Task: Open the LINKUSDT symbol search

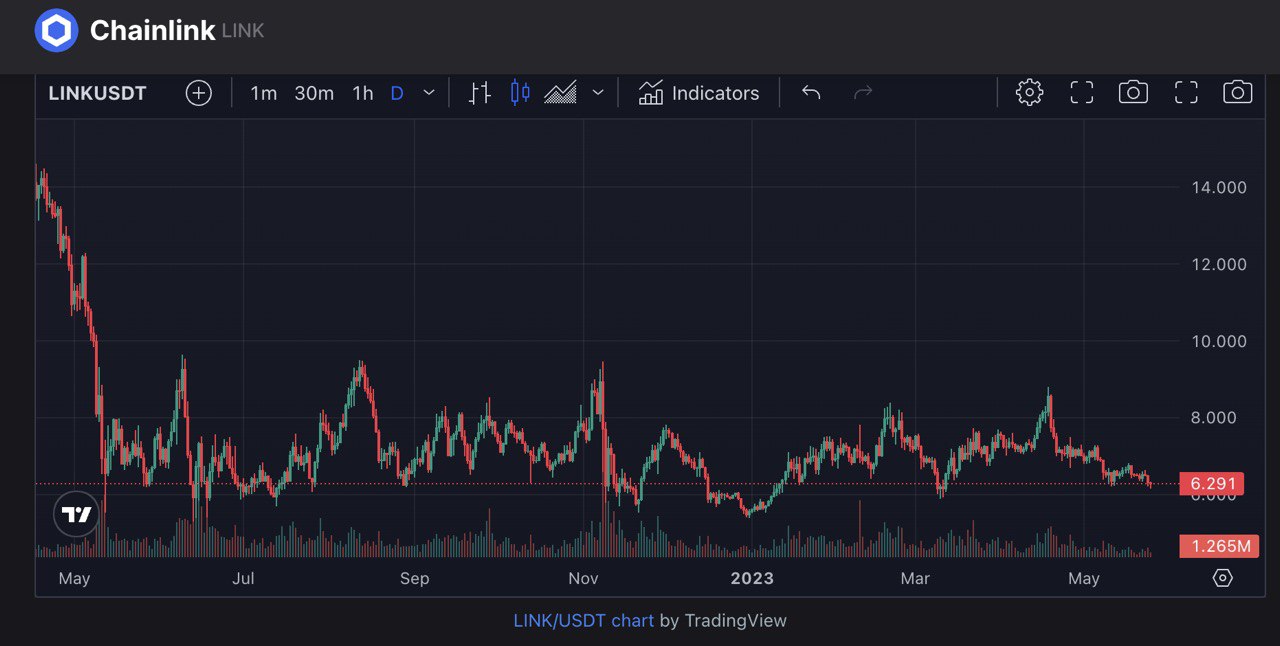Action: click(98, 93)
